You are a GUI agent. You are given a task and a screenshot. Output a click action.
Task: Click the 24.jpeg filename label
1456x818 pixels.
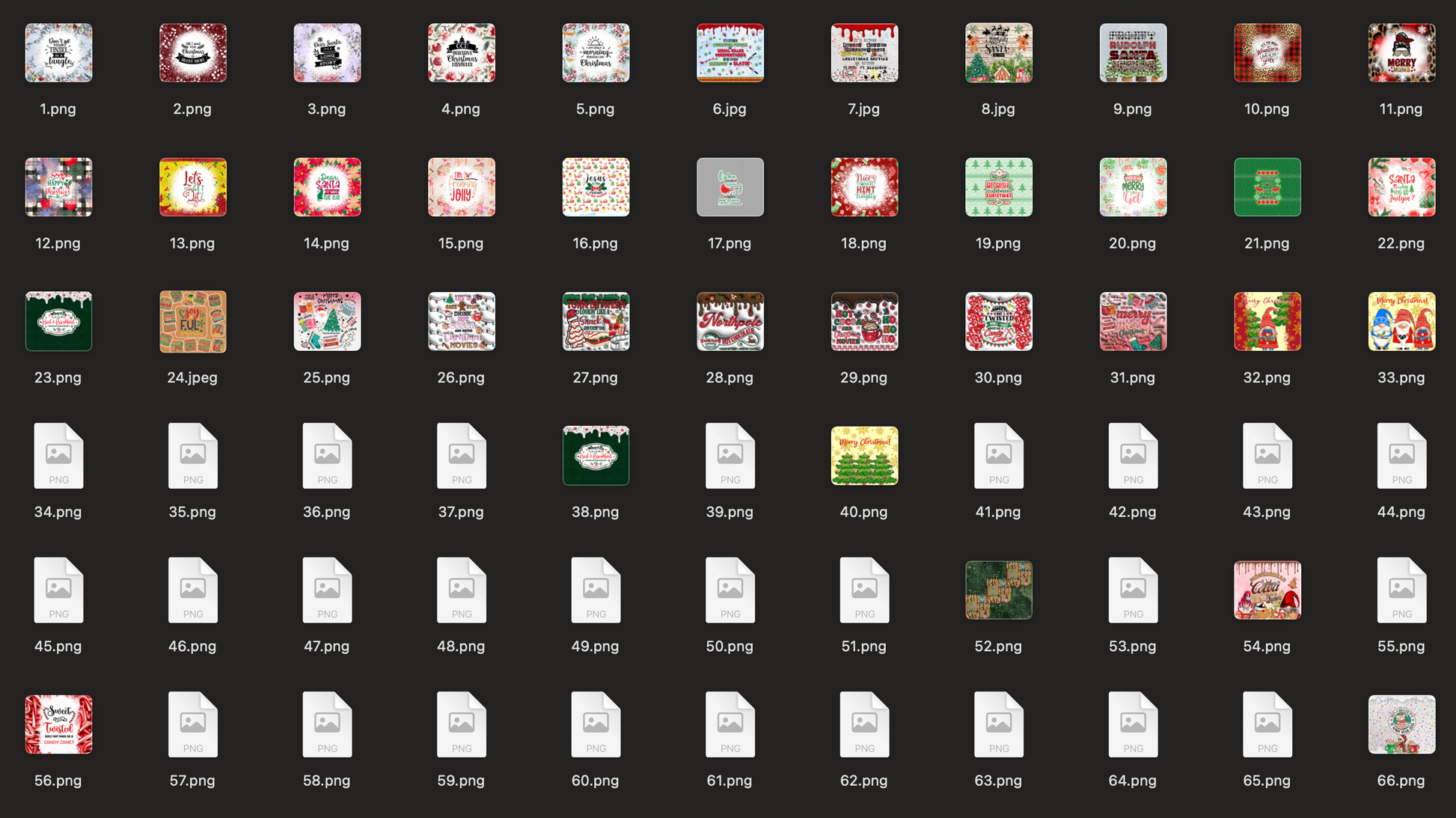point(192,378)
